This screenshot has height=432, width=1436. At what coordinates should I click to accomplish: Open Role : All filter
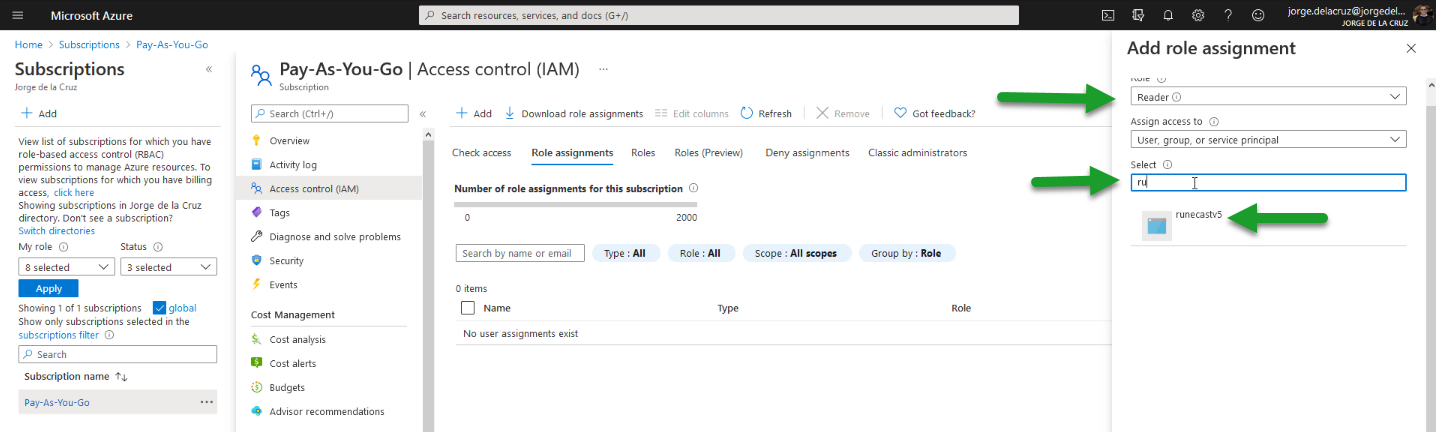(x=701, y=254)
